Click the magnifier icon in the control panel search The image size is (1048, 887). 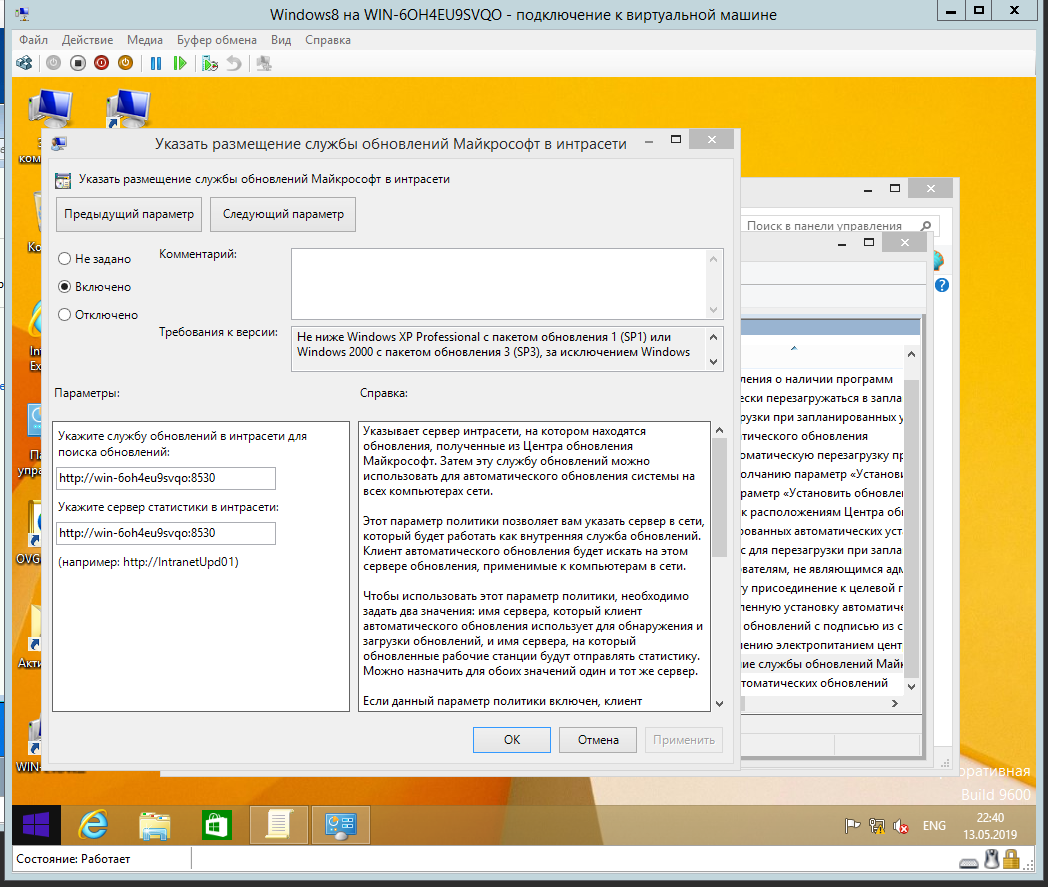[x=926, y=226]
